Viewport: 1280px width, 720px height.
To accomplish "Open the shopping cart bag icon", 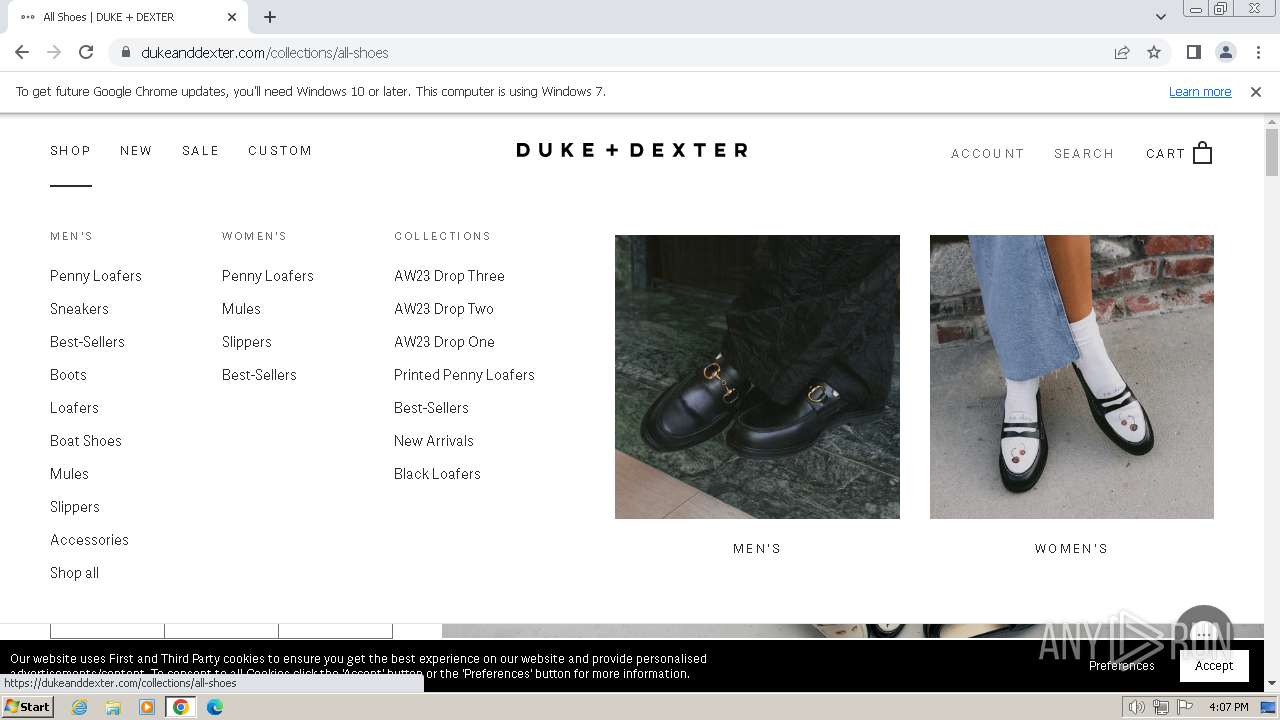I will click(x=1203, y=153).
